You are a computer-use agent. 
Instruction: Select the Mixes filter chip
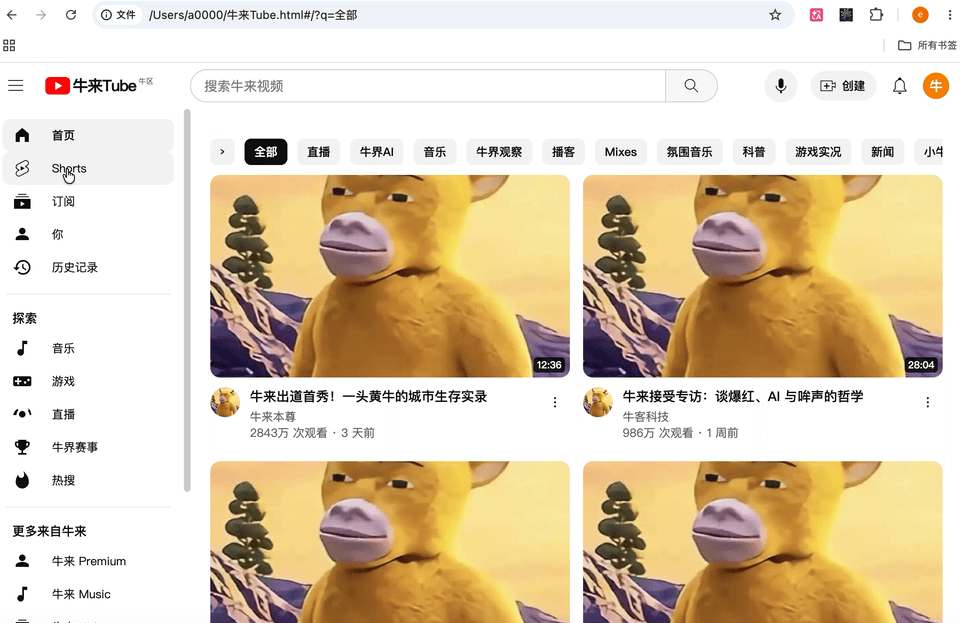pos(621,152)
